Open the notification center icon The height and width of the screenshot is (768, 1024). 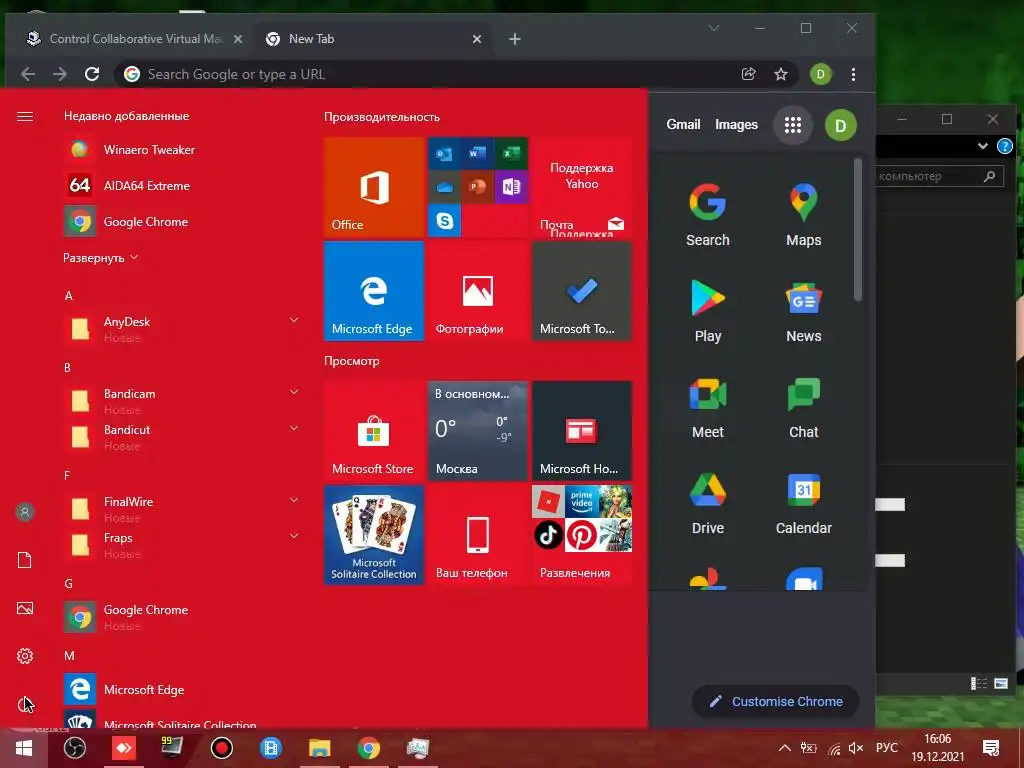tap(991, 748)
